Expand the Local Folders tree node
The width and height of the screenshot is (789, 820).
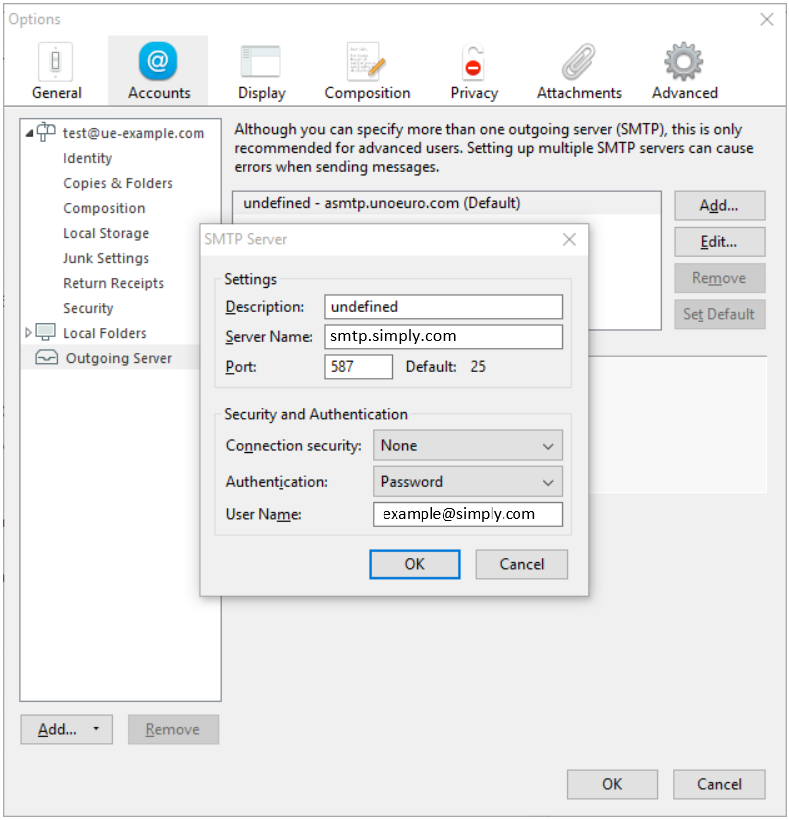tap(28, 333)
